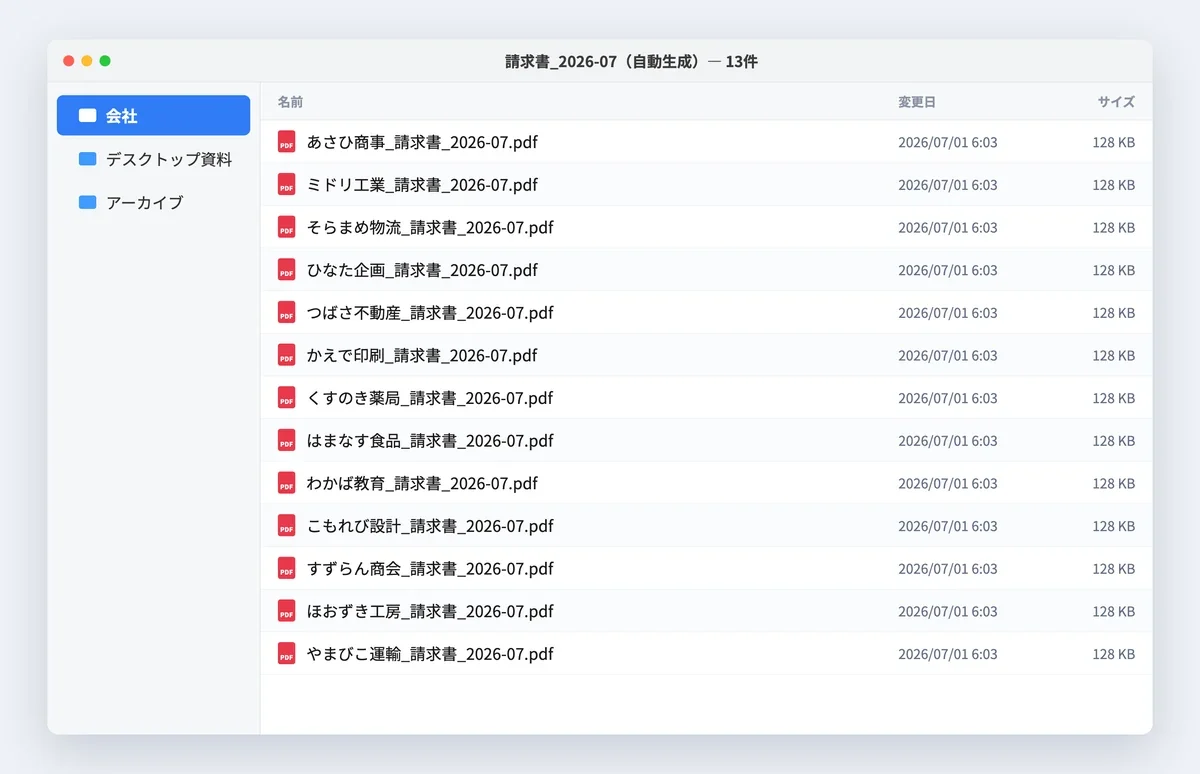Click the PDF icon of わかば教育 file
The image size is (1200, 774).
[287, 483]
